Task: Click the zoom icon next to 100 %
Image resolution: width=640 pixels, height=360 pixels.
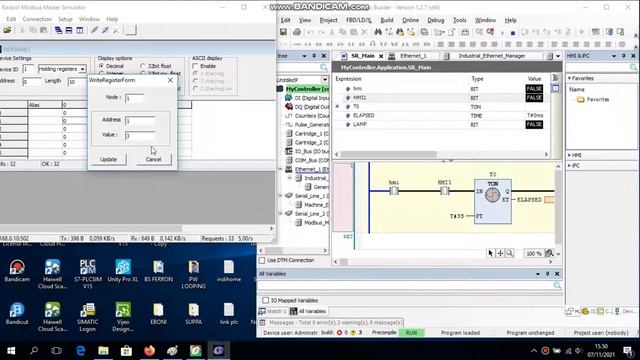Action: pos(549,253)
